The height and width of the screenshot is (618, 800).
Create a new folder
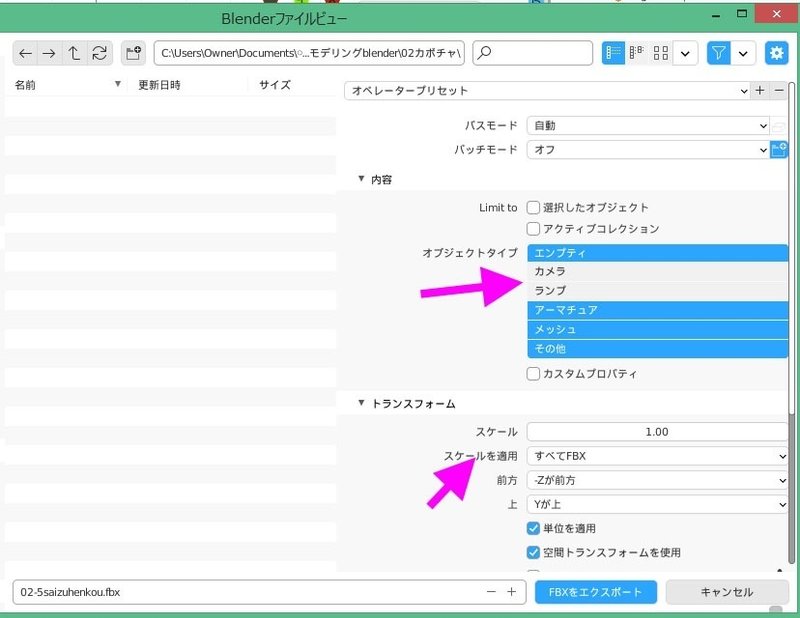pos(134,53)
